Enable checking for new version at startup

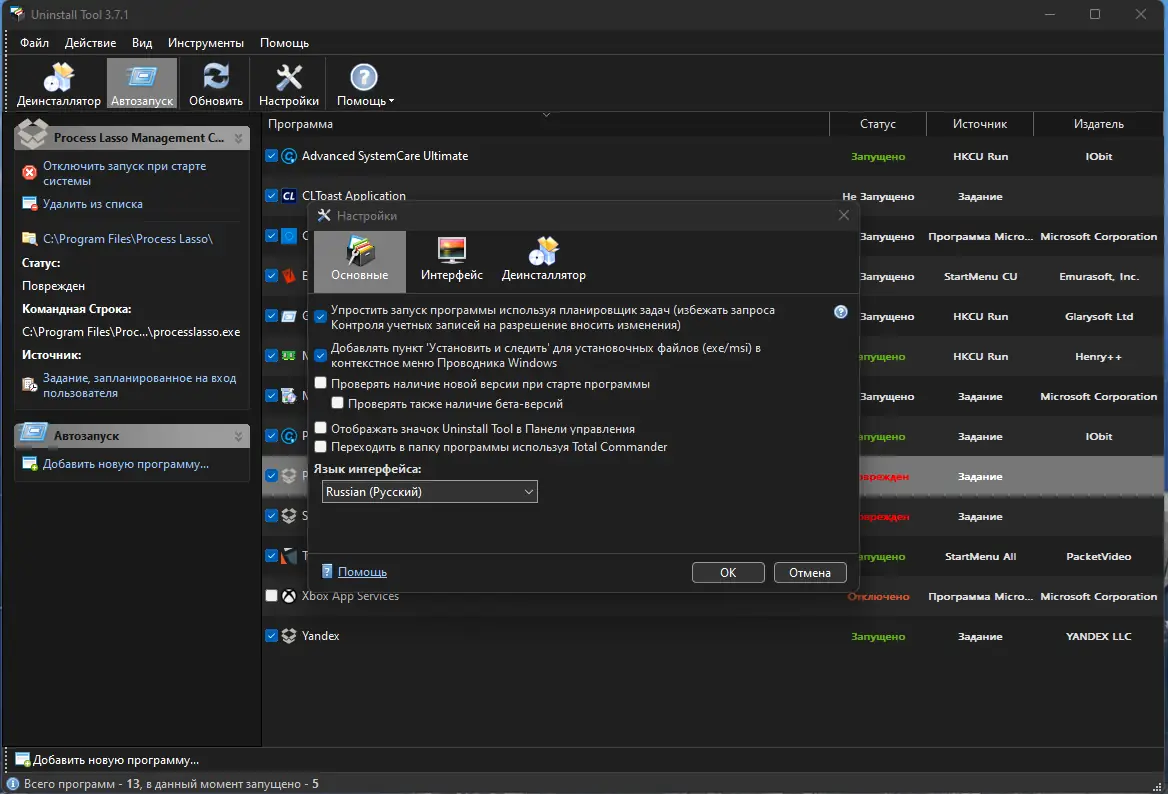point(320,383)
